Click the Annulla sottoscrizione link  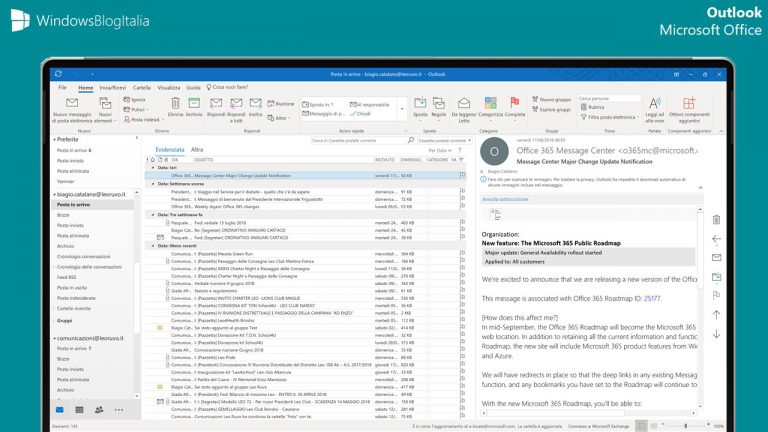(505, 199)
